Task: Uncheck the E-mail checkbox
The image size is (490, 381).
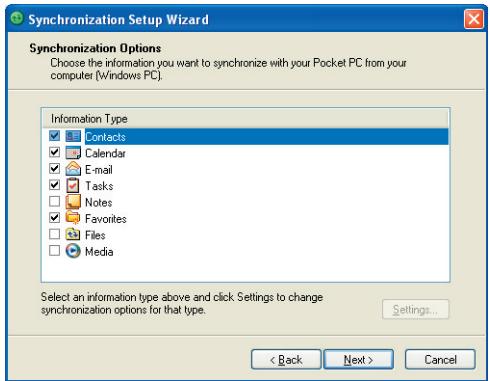Action: point(54,168)
